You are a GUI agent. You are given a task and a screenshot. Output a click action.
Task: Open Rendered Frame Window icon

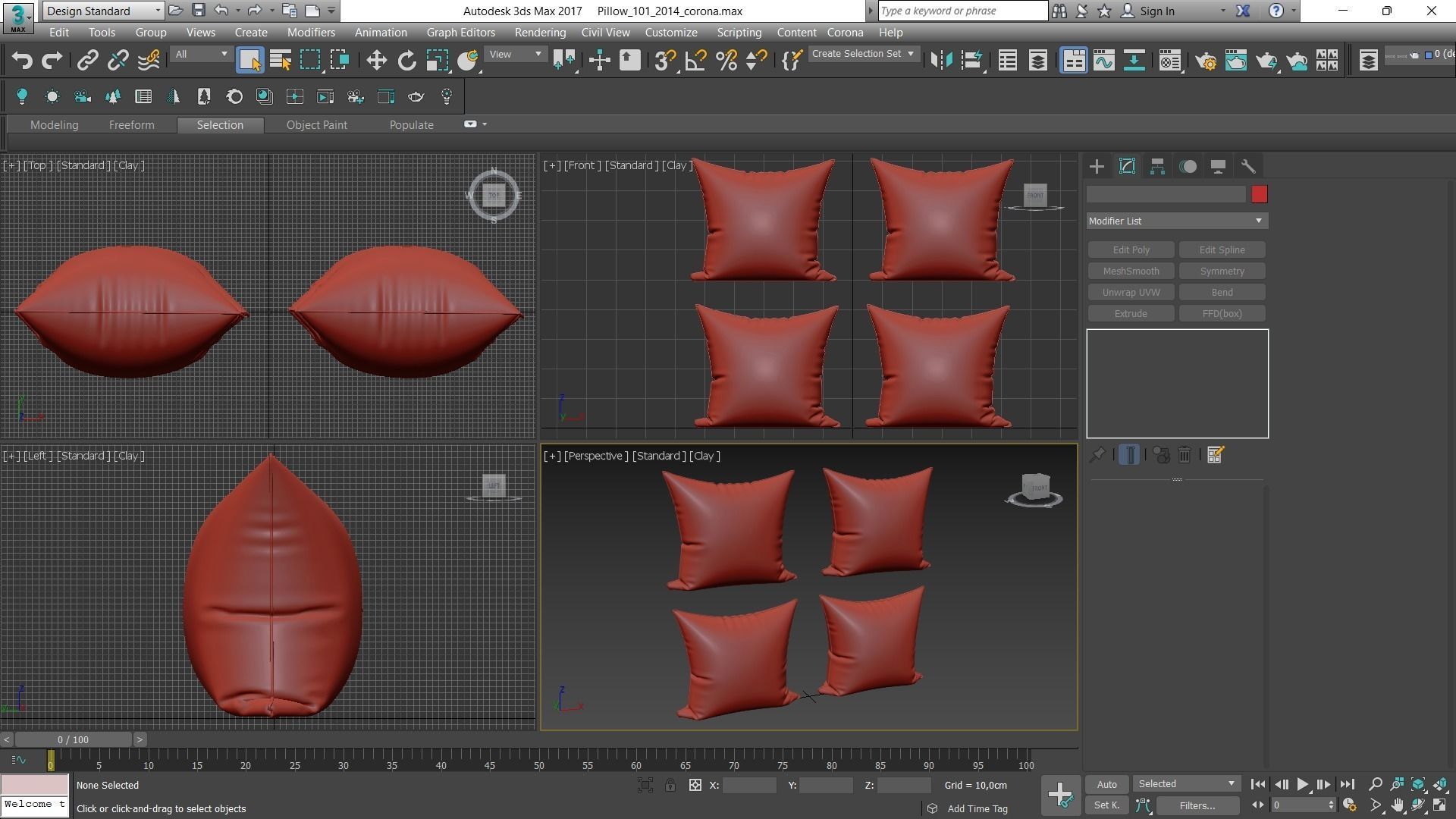[x=1236, y=61]
